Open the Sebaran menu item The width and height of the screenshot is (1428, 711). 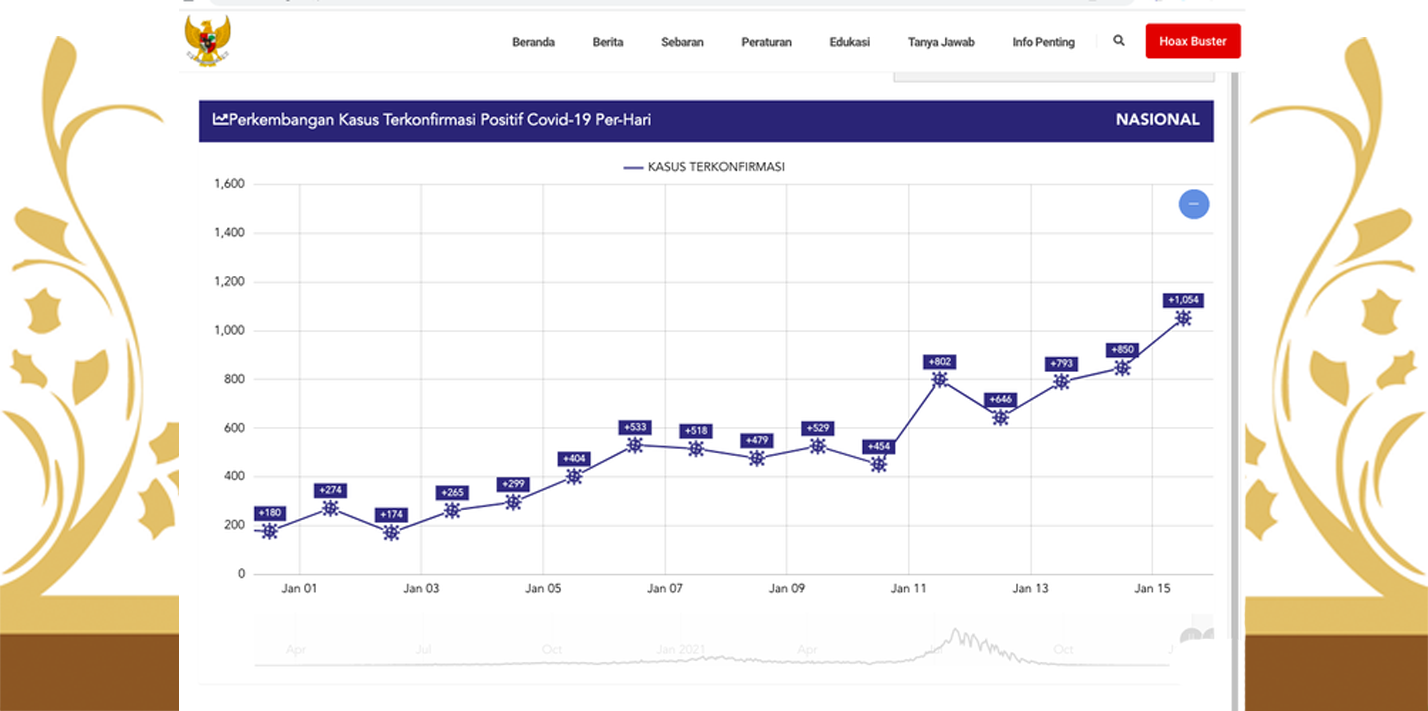(682, 42)
